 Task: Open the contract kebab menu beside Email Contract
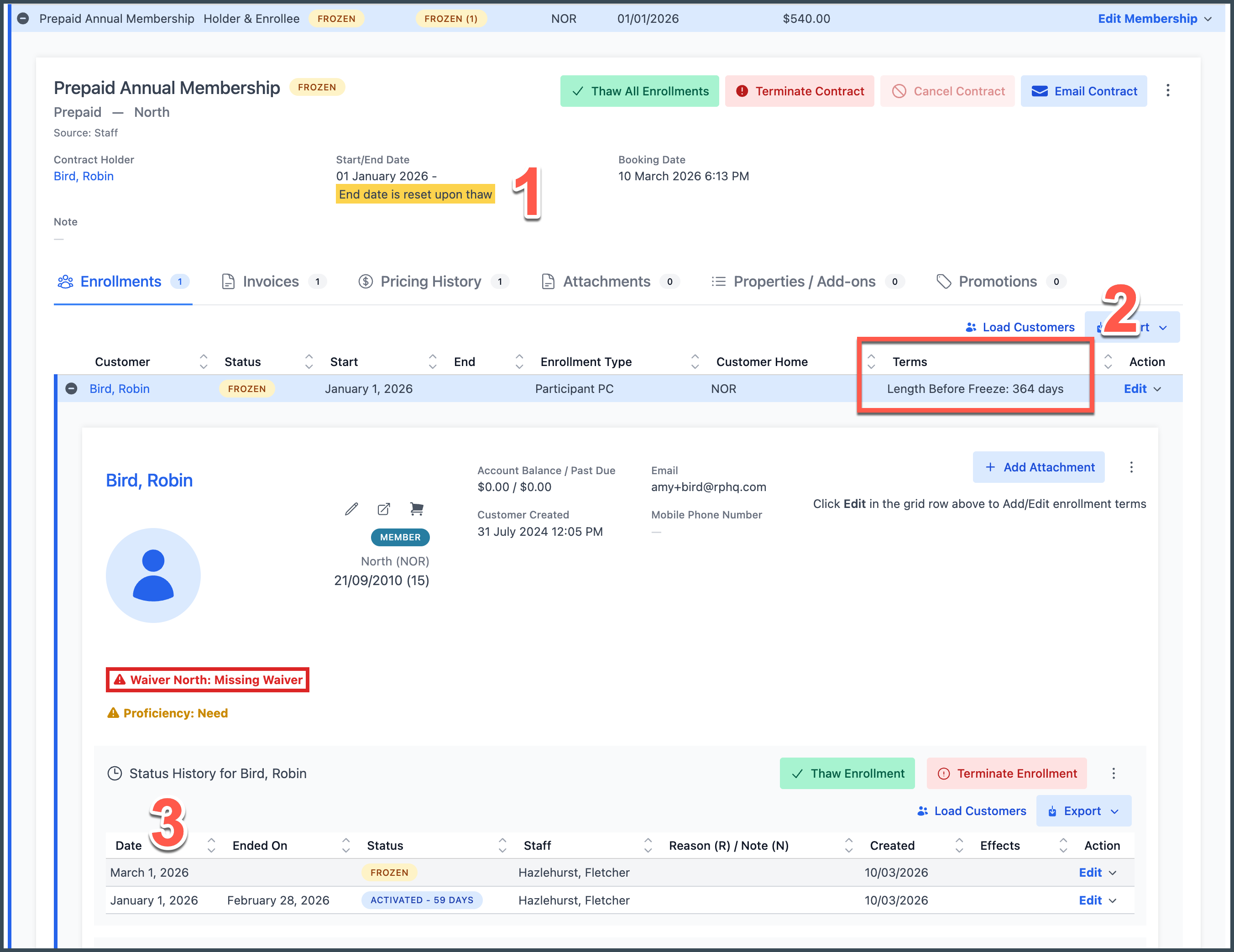click(1167, 91)
